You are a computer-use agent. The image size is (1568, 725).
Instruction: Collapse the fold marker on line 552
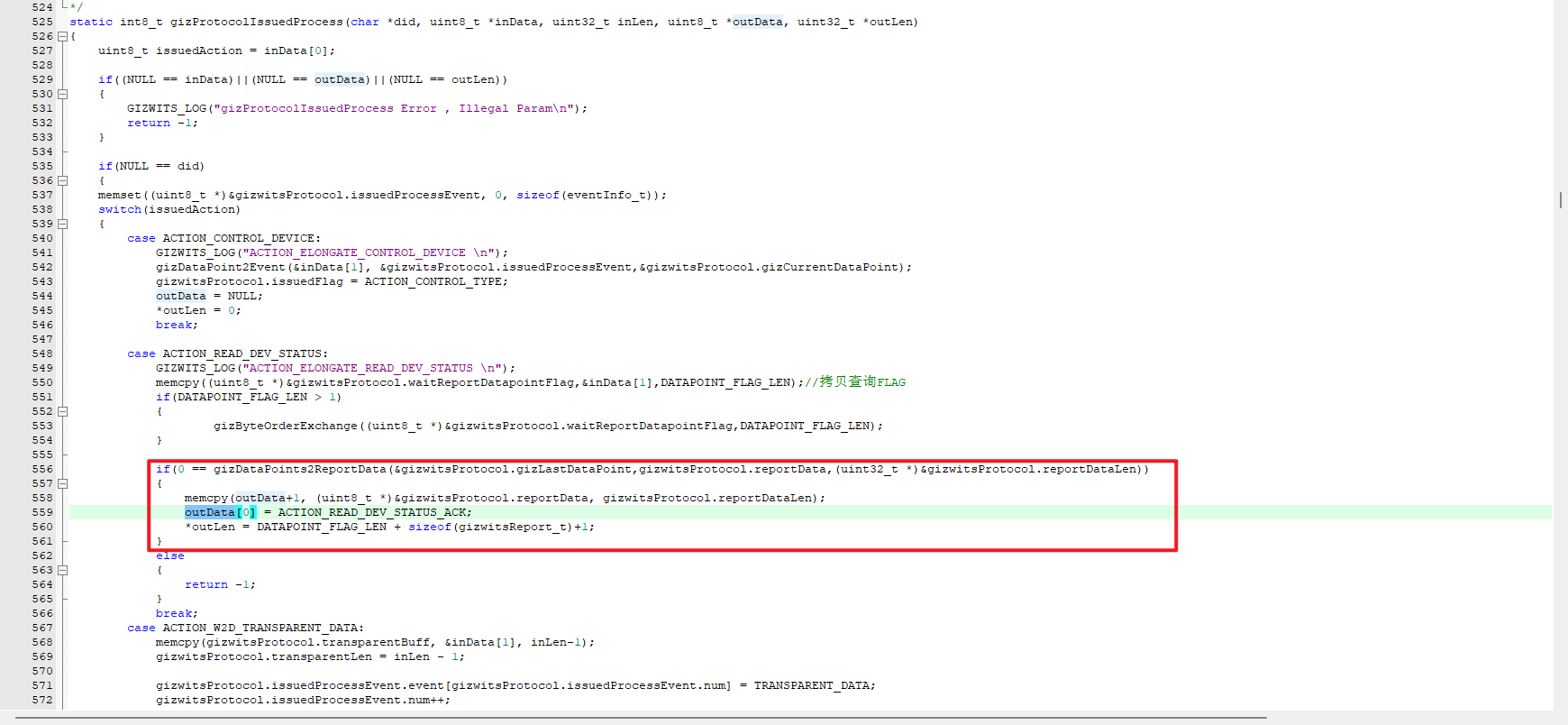coord(62,412)
